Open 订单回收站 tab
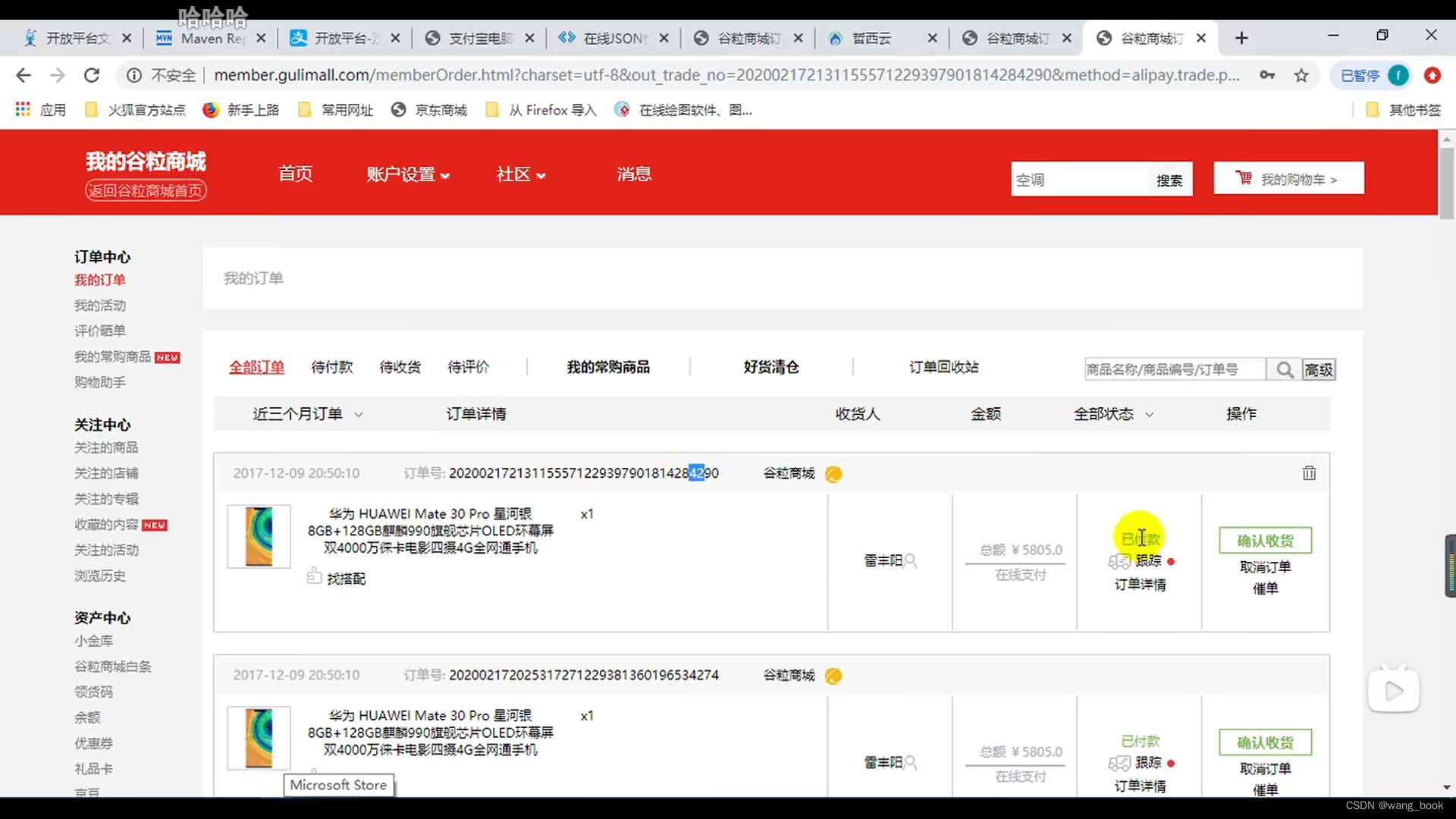The image size is (1456, 819). pyautogui.click(x=944, y=367)
